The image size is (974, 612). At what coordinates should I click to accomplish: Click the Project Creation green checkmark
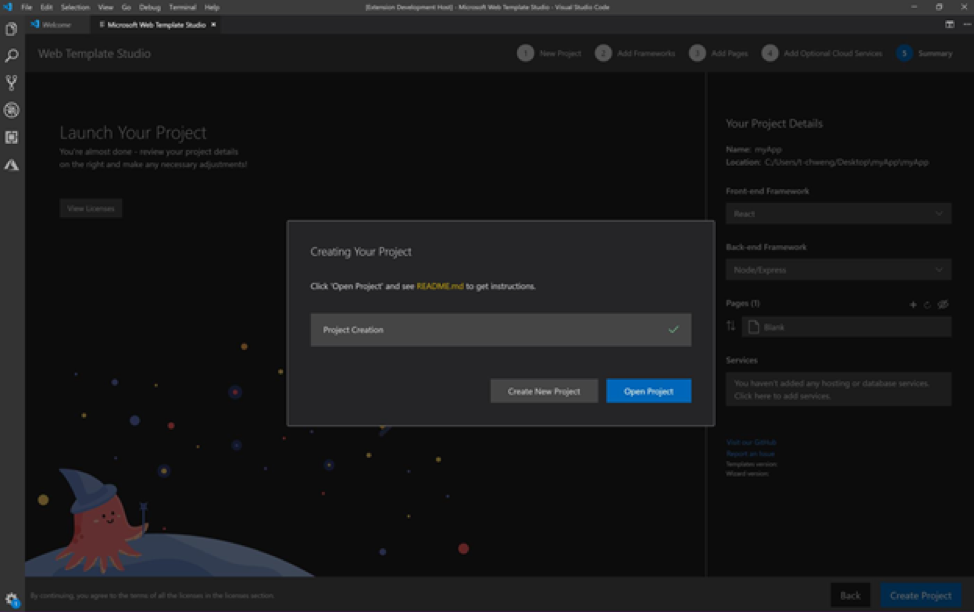(x=673, y=329)
